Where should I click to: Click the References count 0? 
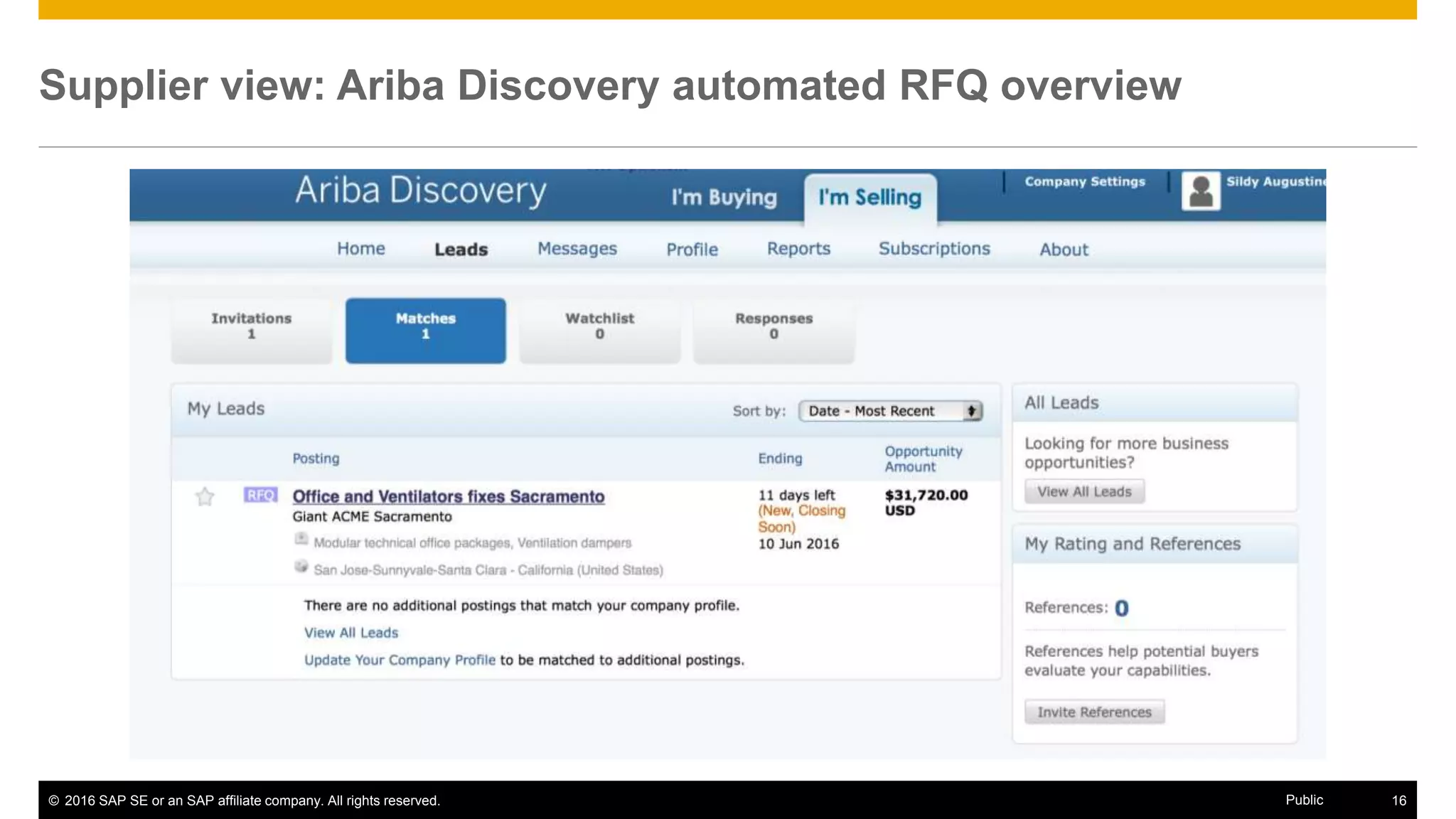point(1122,608)
